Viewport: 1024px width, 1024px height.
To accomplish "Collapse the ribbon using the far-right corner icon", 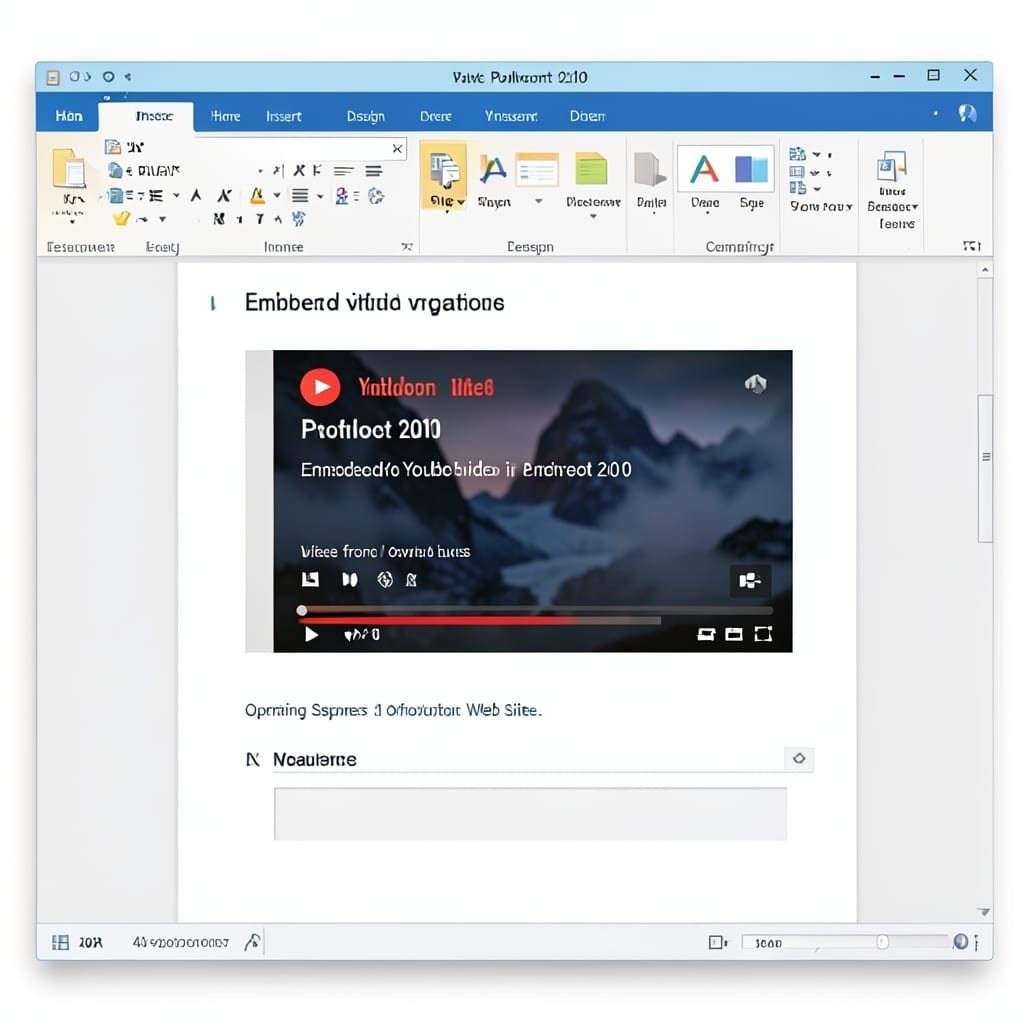I will pos(972,246).
